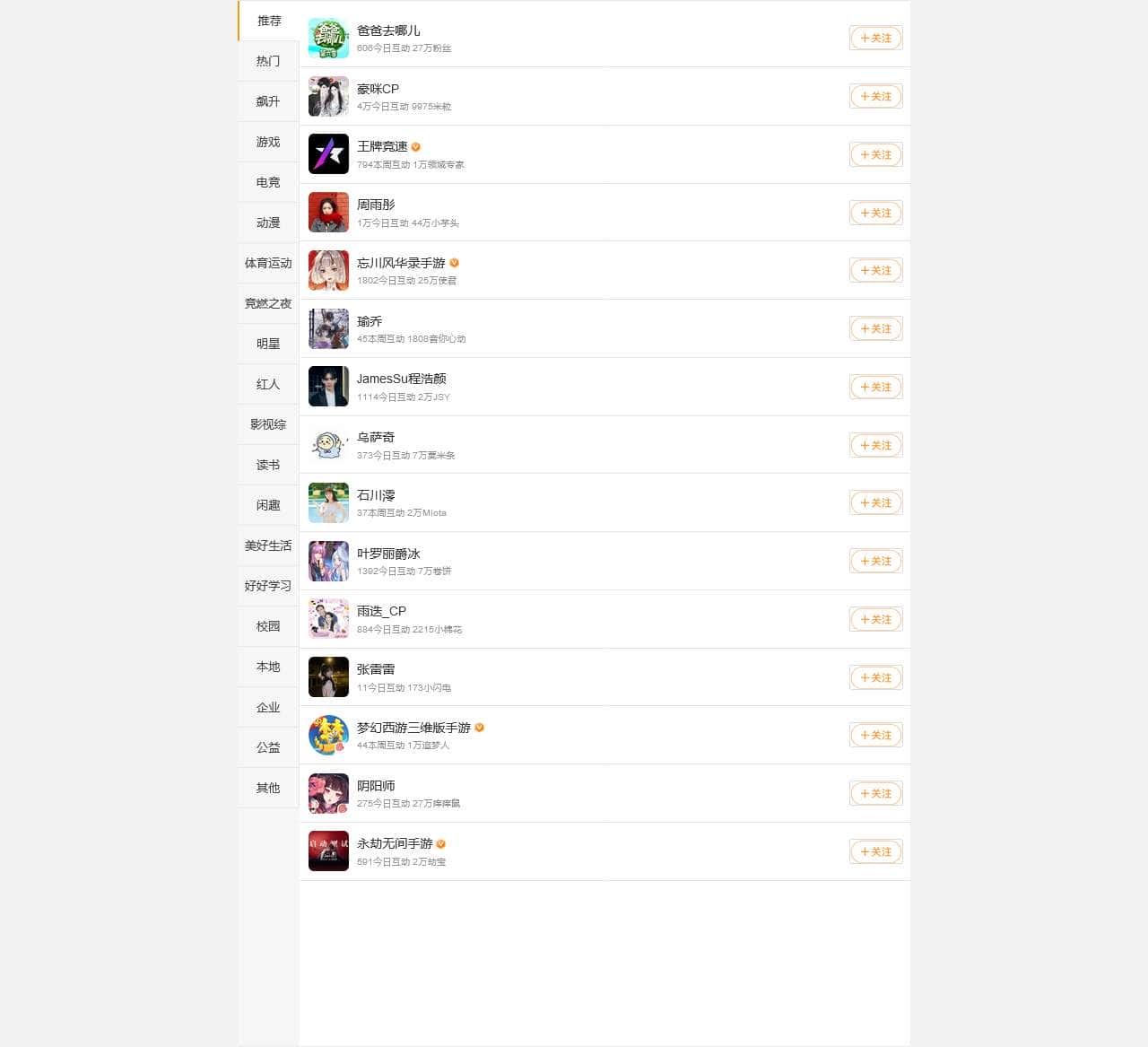Click the 梦幻西游三维版手游 avatar icon

pyautogui.click(x=328, y=736)
